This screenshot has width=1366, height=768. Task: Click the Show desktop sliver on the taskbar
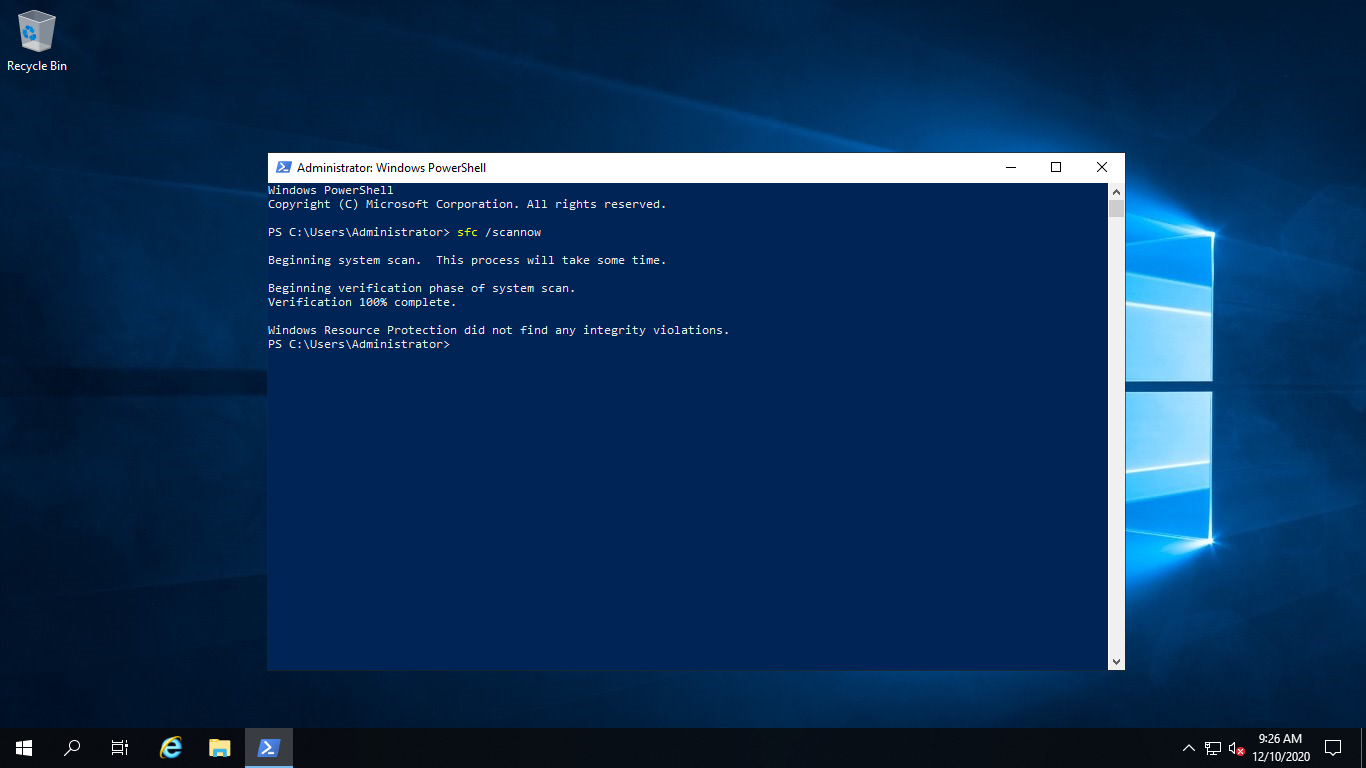pos(1363,747)
